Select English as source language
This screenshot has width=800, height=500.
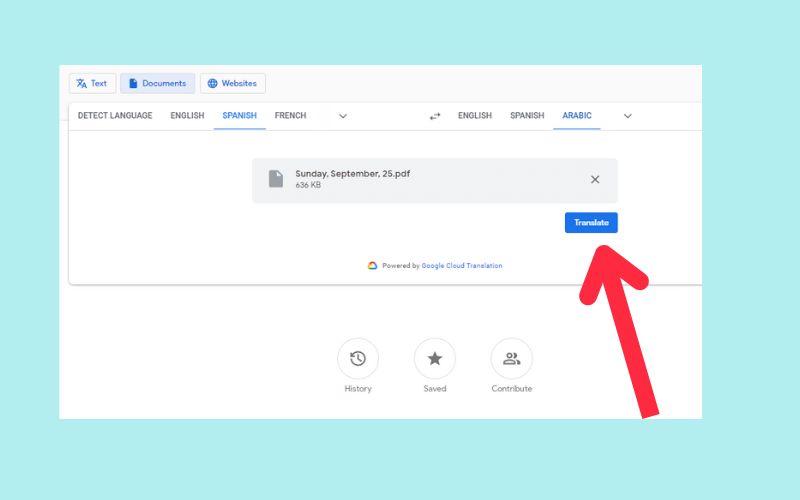pos(187,116)
